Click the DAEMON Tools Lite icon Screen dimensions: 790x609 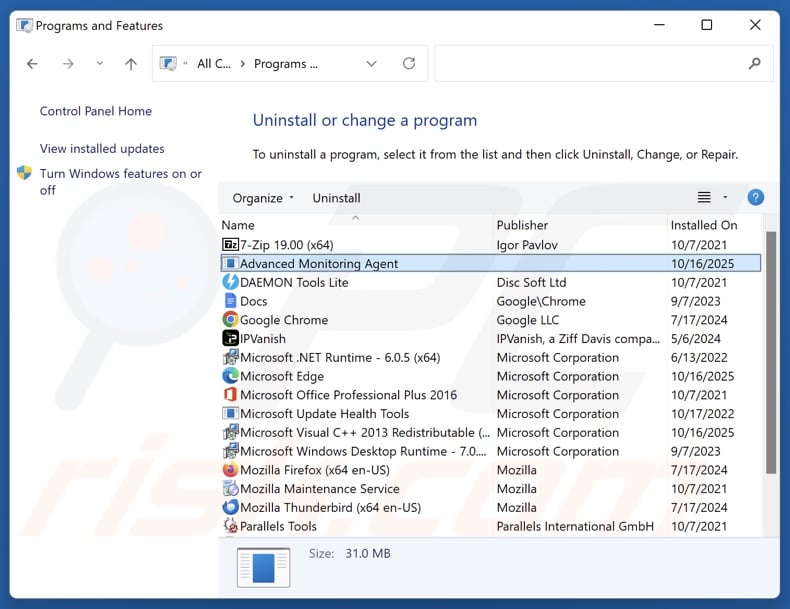(x=230, y=283)
